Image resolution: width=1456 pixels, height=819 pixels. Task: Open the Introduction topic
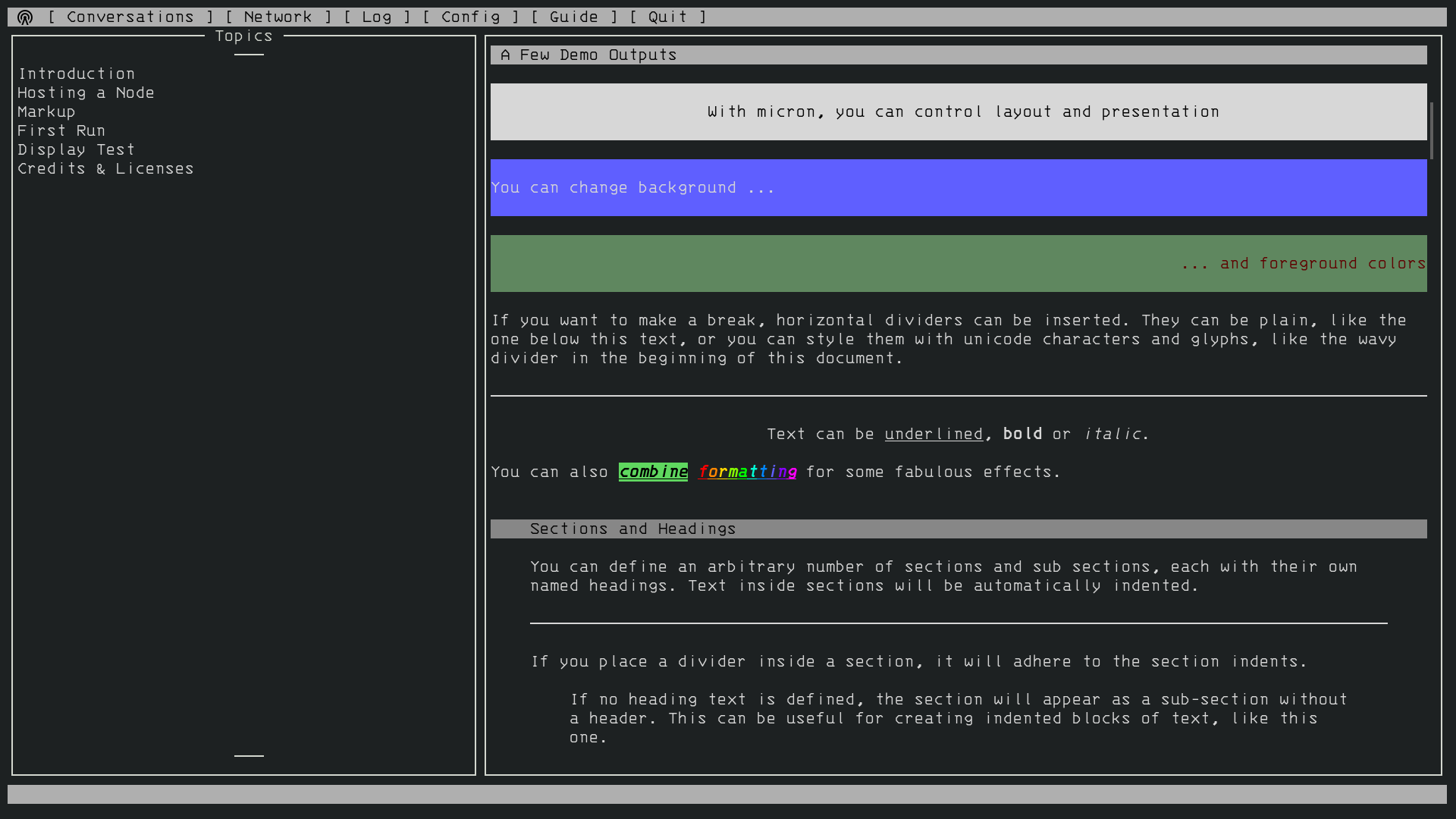77,74
